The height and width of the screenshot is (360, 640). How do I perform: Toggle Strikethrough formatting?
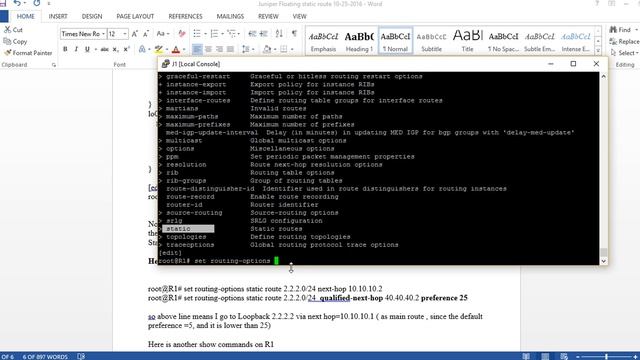[104, 49]
